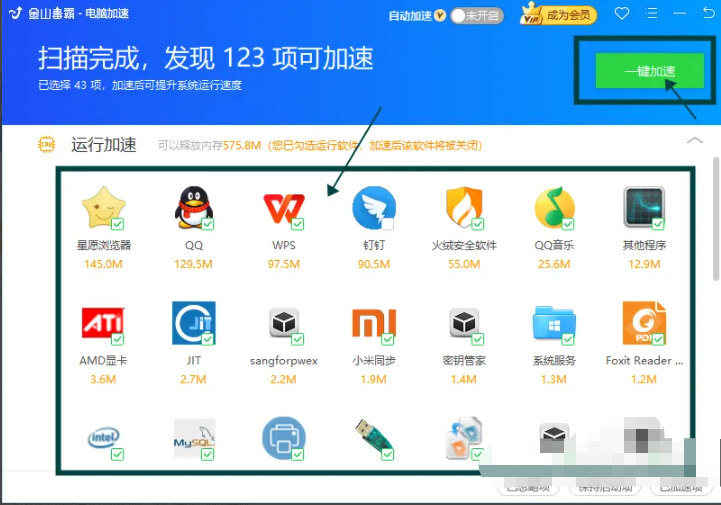
Task: Click the blue printer icon
Action: tap(284, 438)
